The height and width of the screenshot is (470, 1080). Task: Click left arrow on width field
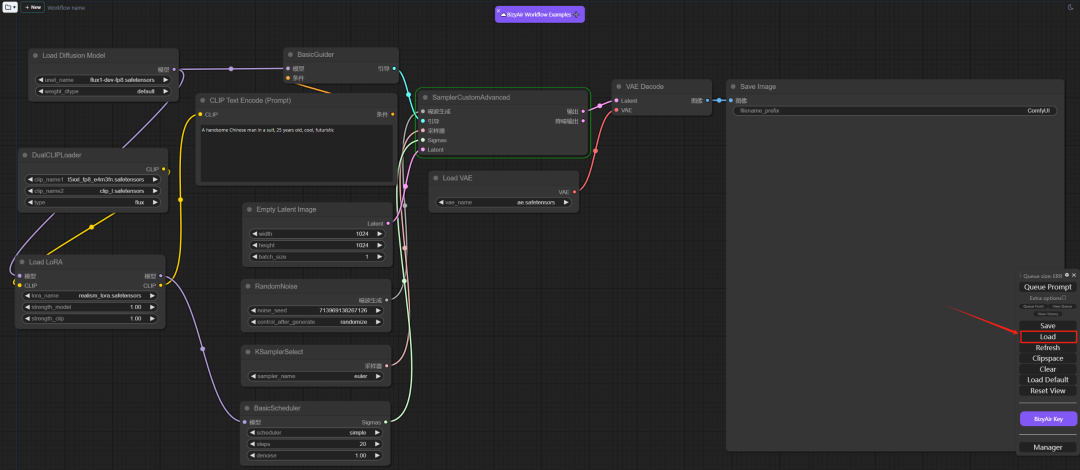[254, 234]
